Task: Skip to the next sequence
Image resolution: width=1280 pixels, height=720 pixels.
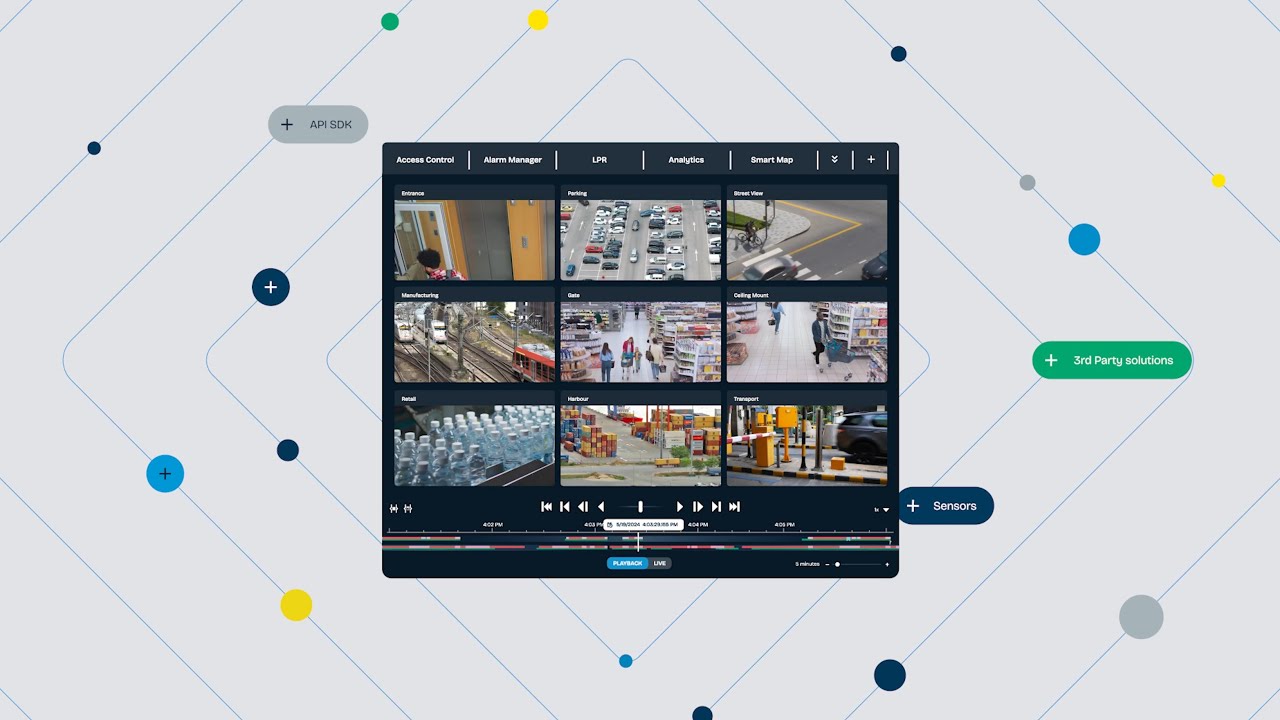Action: (716, 507)
